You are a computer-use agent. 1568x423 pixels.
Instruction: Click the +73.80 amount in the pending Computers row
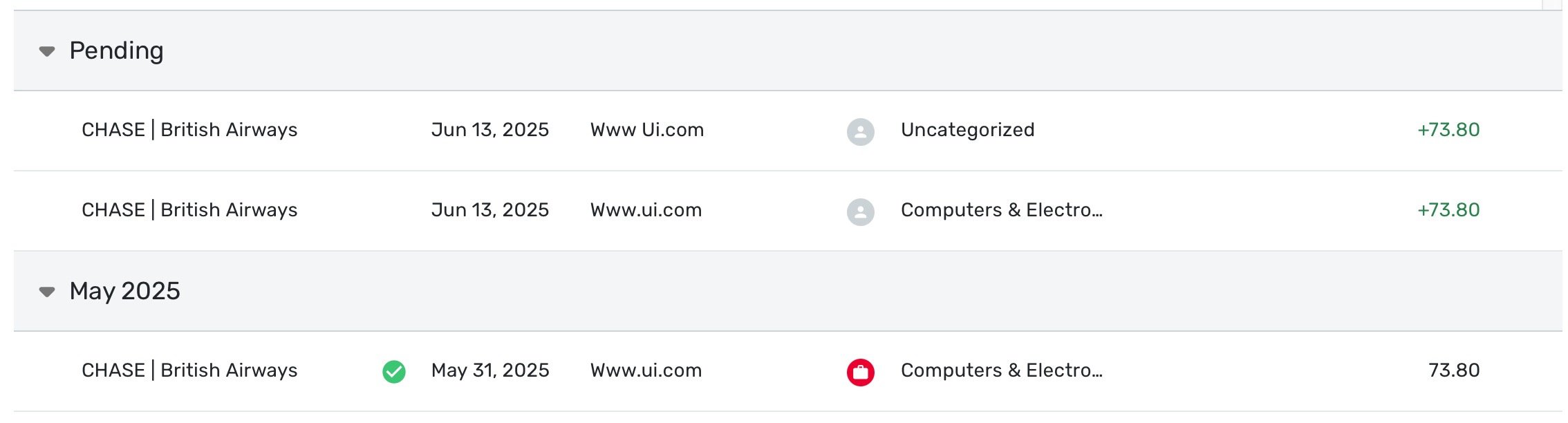pyautogui.click(x=1448, y=210)
